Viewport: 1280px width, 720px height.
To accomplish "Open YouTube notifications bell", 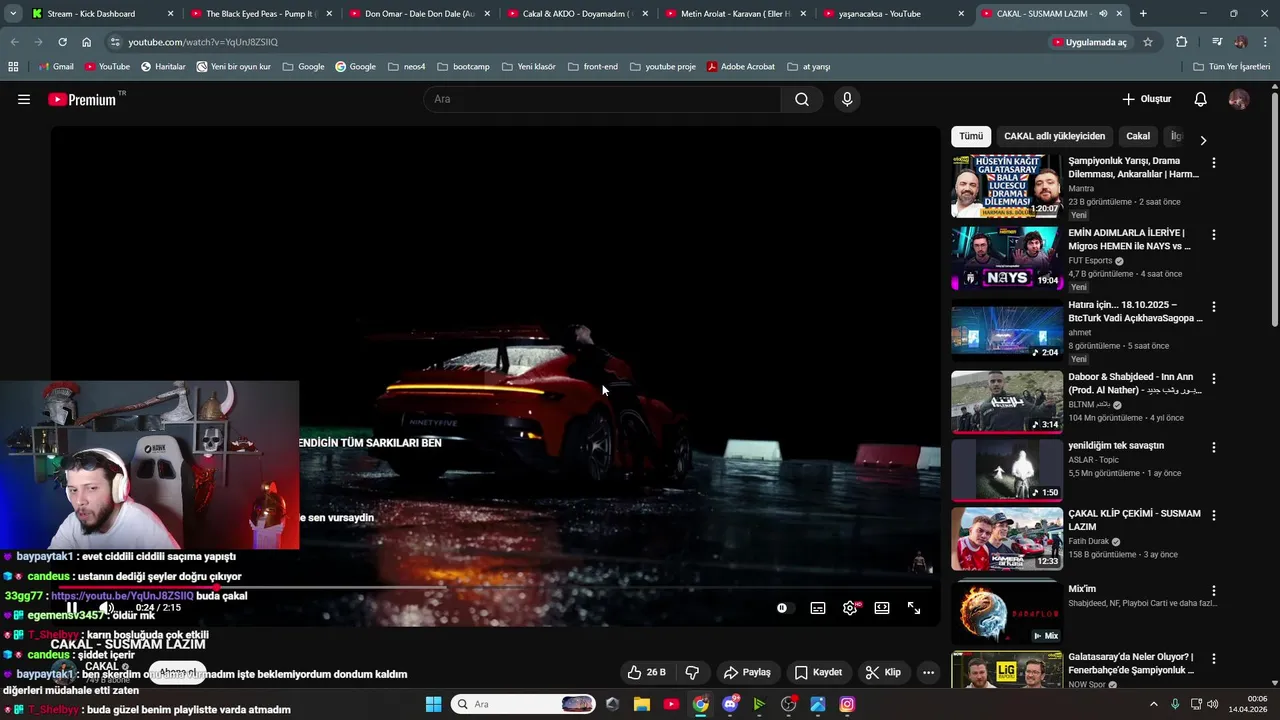I will [1201, 99].
